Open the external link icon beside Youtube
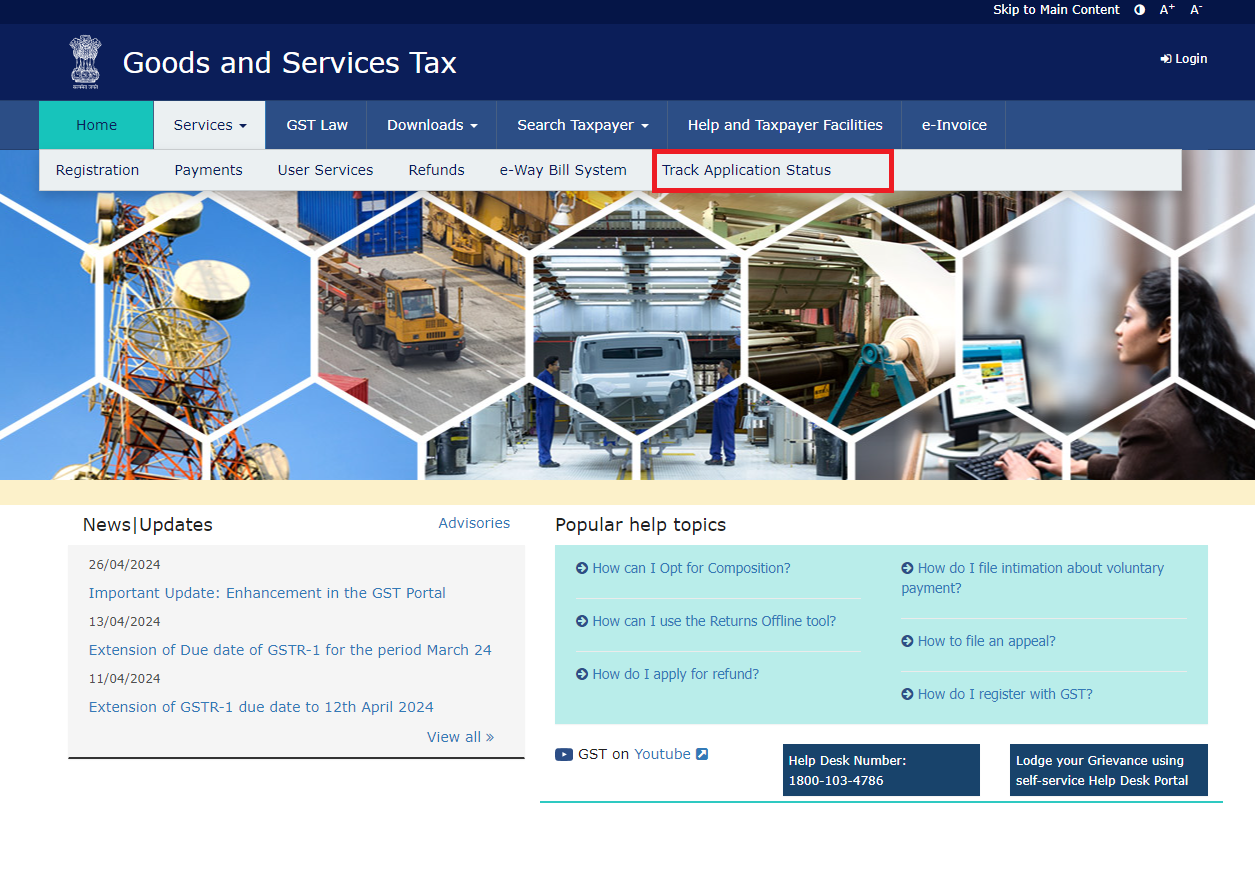 tap(700, 753)
